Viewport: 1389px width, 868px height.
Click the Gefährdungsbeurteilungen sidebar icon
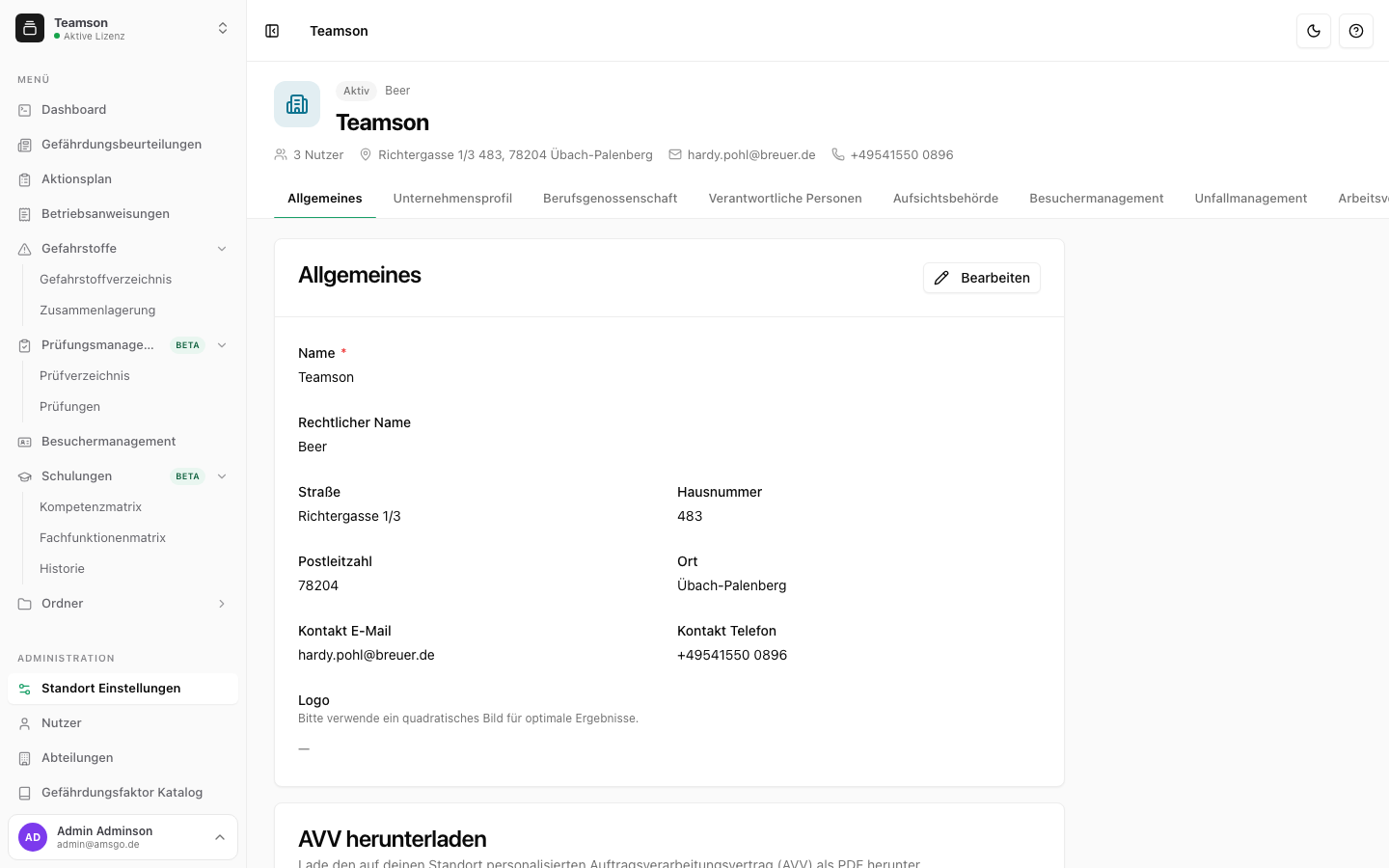coord(25,145)
